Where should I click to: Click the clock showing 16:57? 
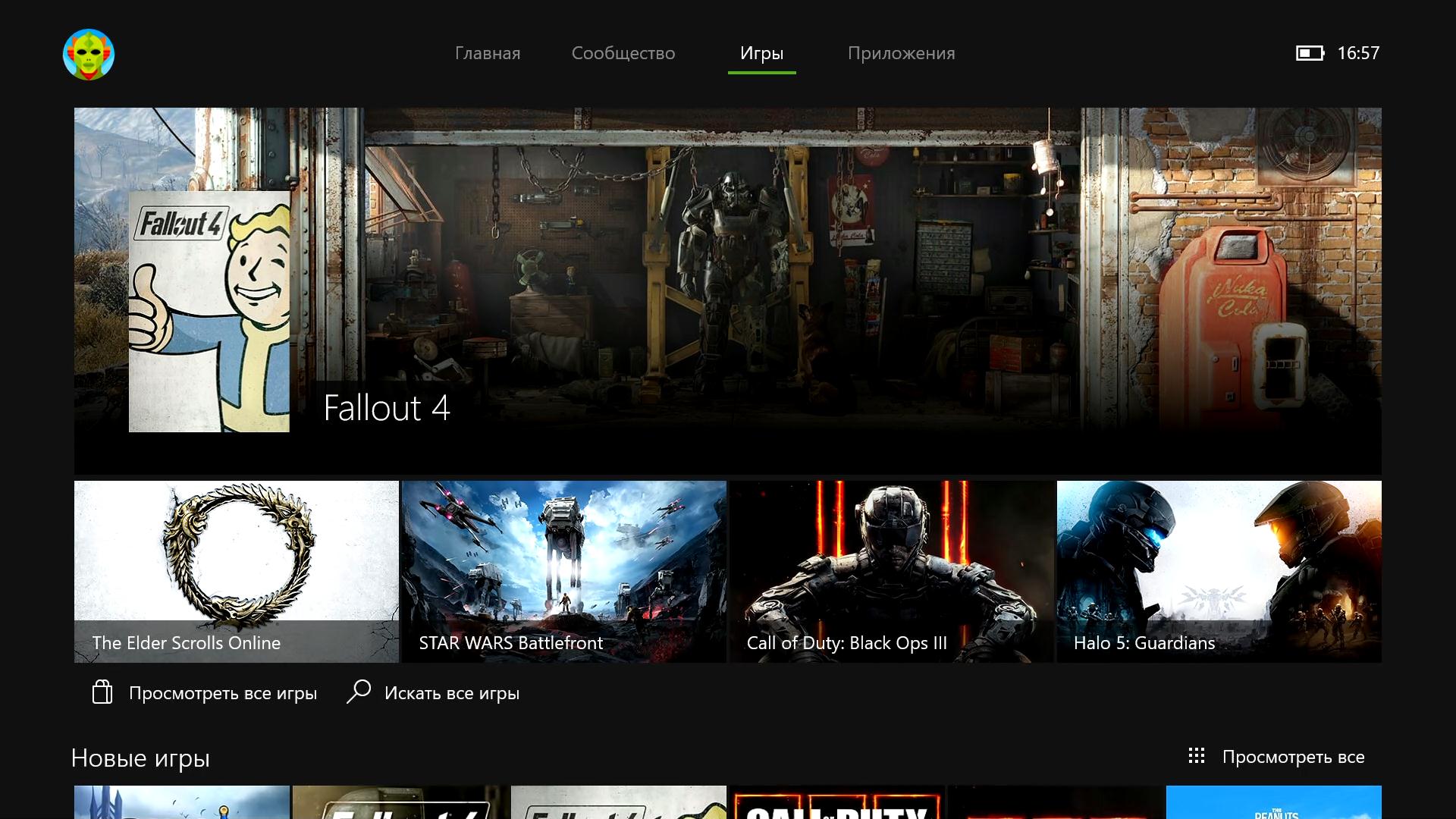coord(1358,53)
